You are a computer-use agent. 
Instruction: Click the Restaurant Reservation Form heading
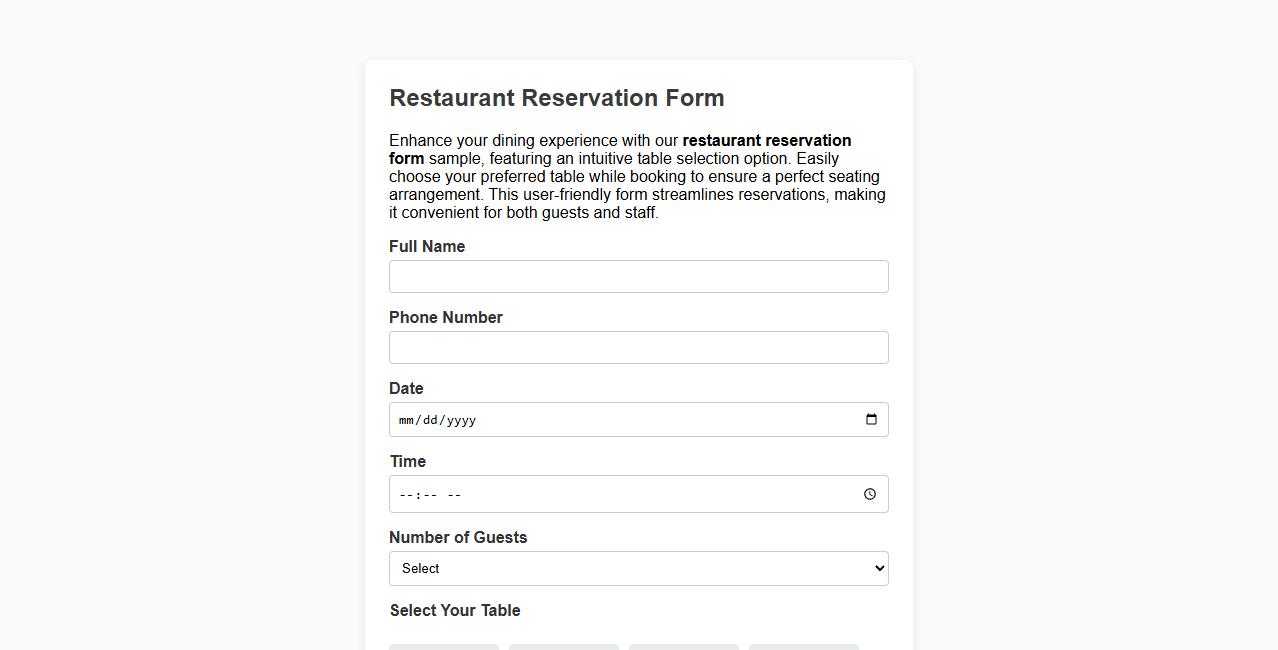556,97
